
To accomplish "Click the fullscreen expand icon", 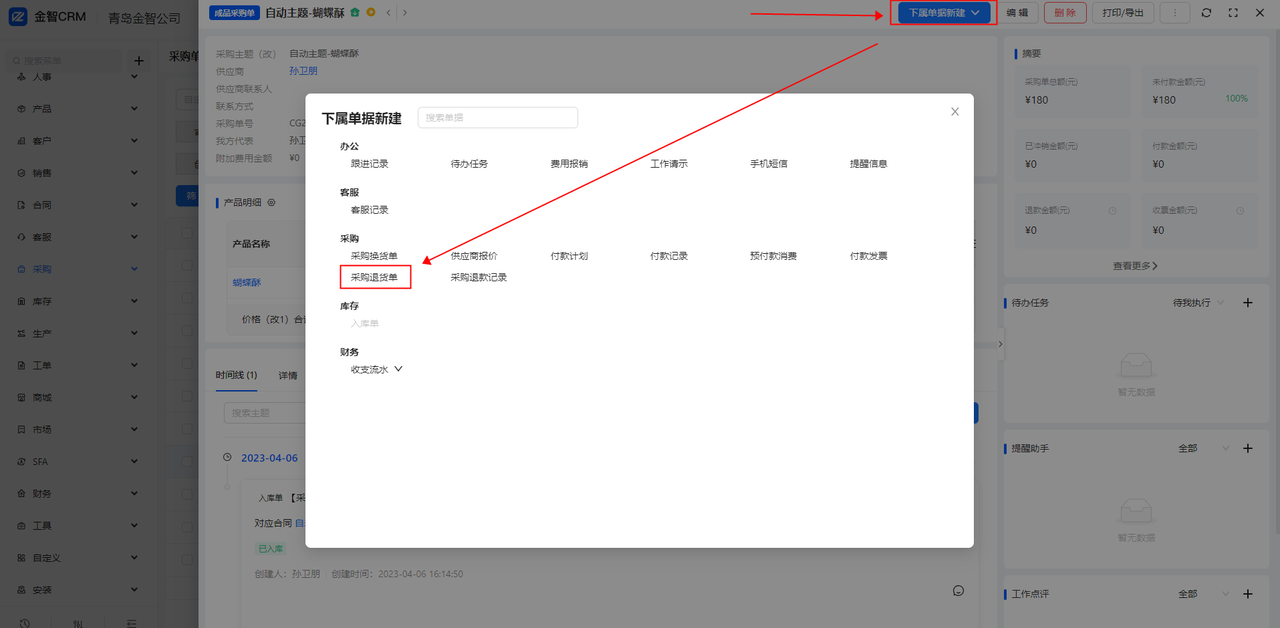I will pos(1233,12).
